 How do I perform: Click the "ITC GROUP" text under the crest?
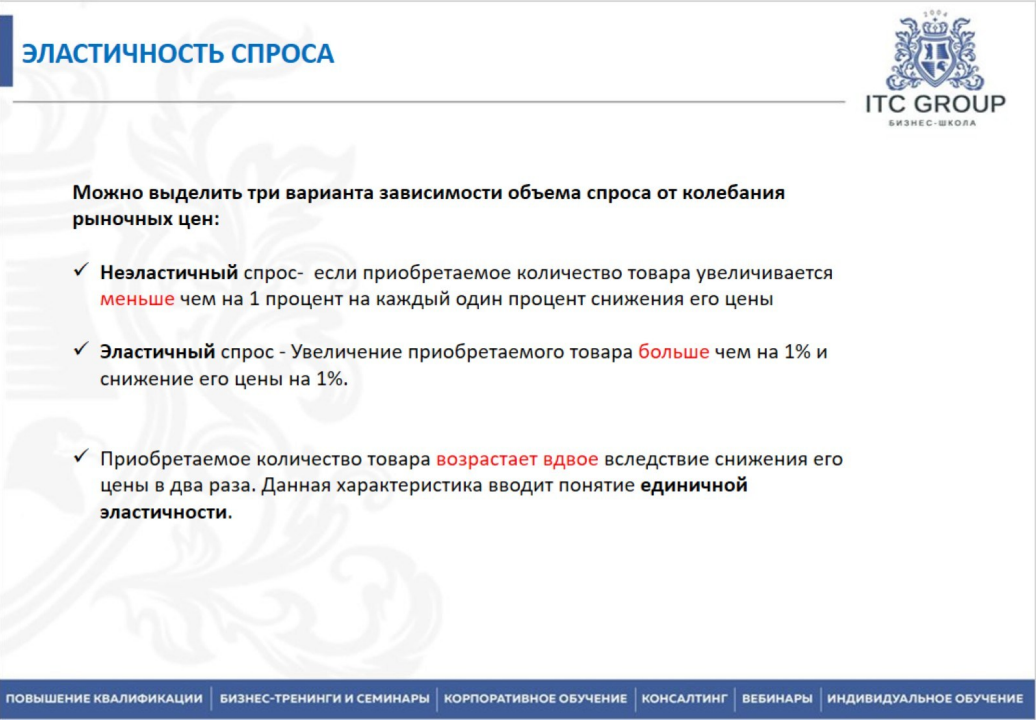935,104
